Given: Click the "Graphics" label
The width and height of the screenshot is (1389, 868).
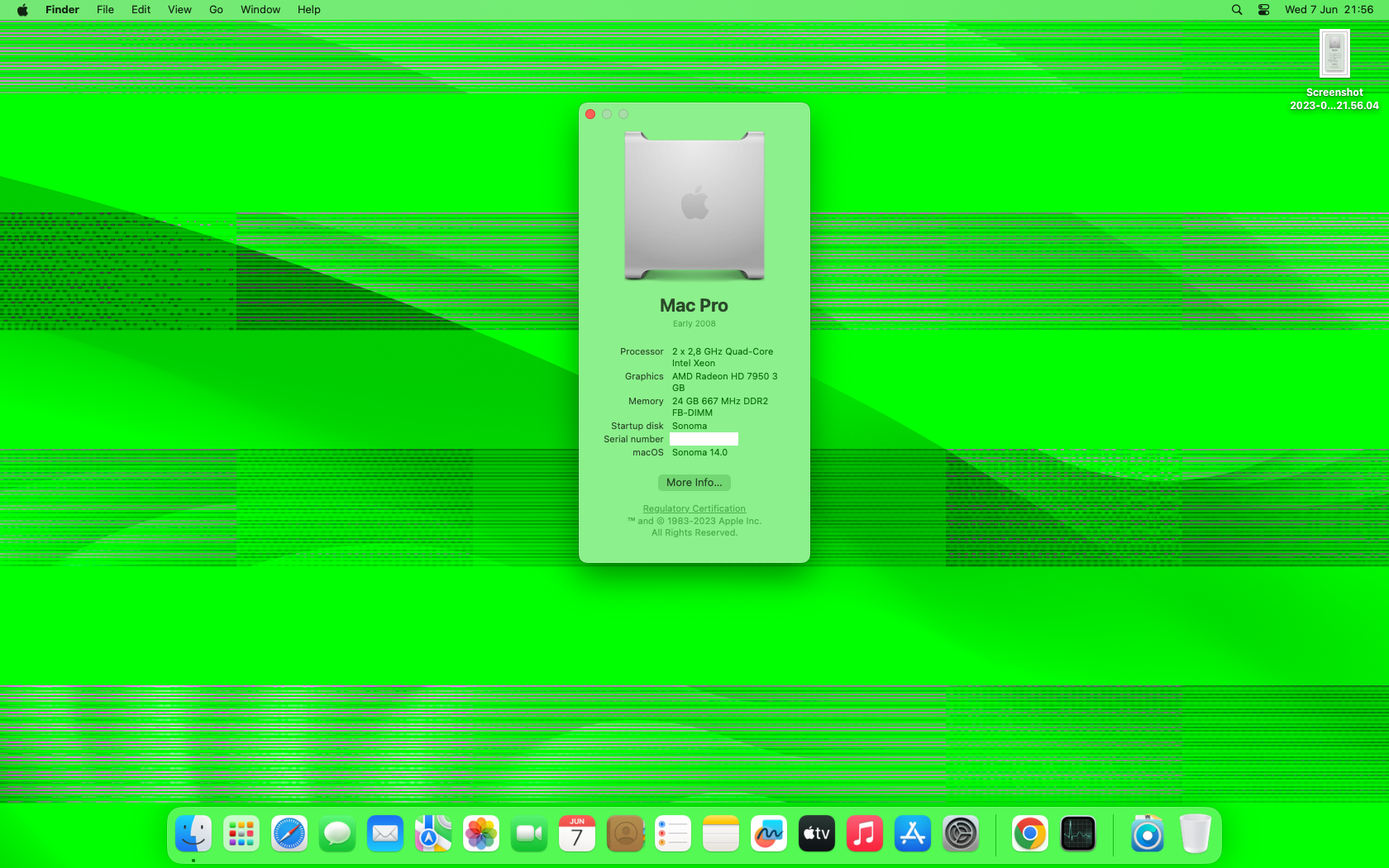Looking at the screenshot, I should [644, 376].
